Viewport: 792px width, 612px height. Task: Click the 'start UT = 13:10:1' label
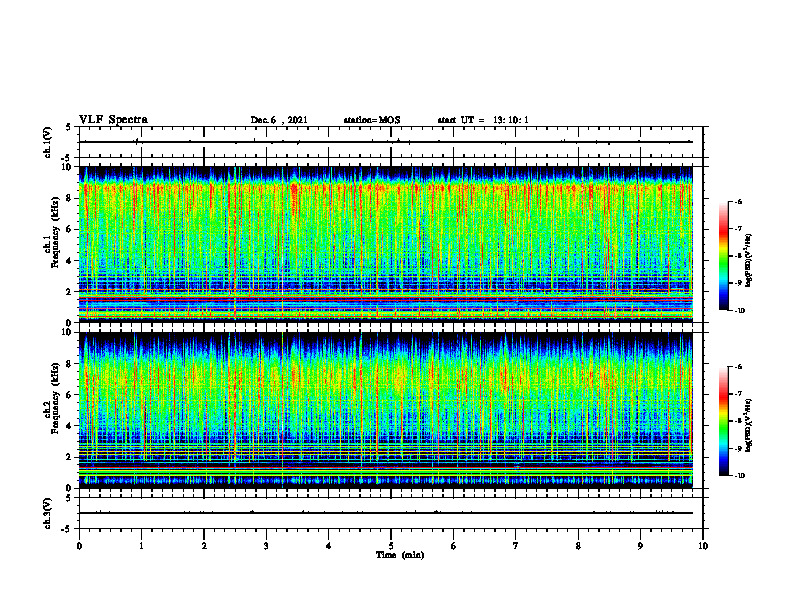click(483, 120)
